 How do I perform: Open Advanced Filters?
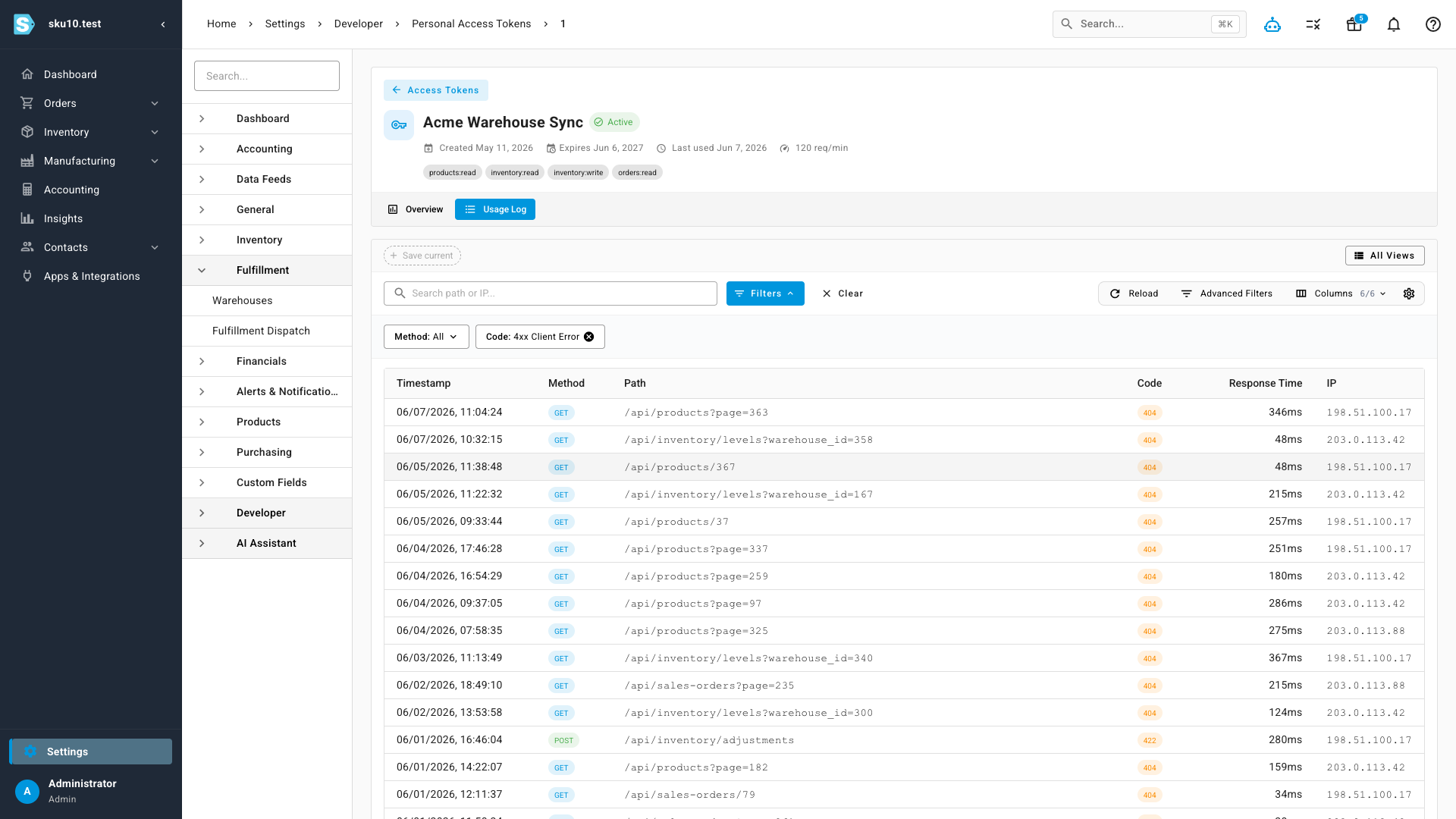tap(1227, 293)
